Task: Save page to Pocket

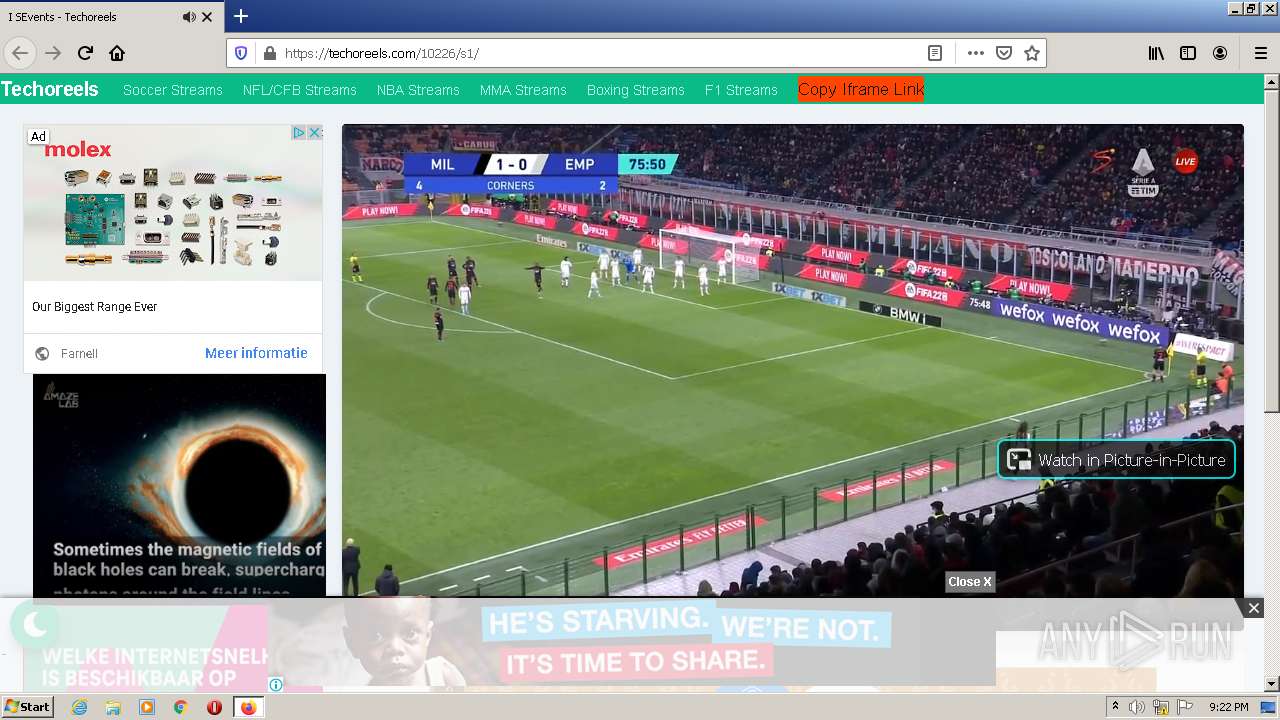Action: point(1004,53)
